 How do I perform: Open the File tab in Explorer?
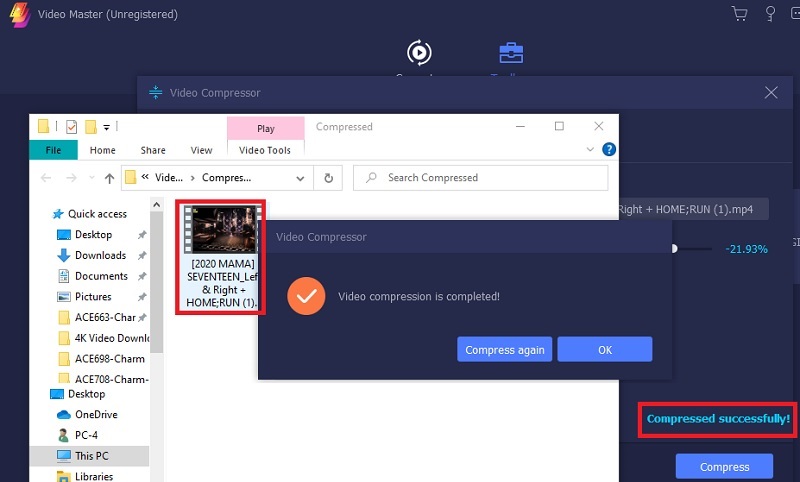pyautogui.click(x=53, y=150)
